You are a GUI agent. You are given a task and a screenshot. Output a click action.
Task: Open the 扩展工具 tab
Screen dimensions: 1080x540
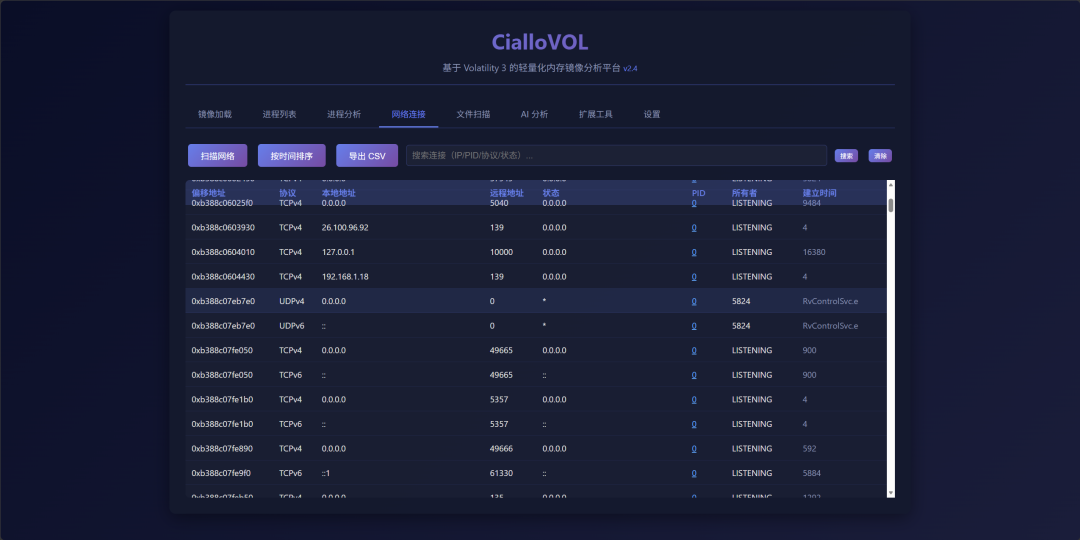click(x=596, y=114)
